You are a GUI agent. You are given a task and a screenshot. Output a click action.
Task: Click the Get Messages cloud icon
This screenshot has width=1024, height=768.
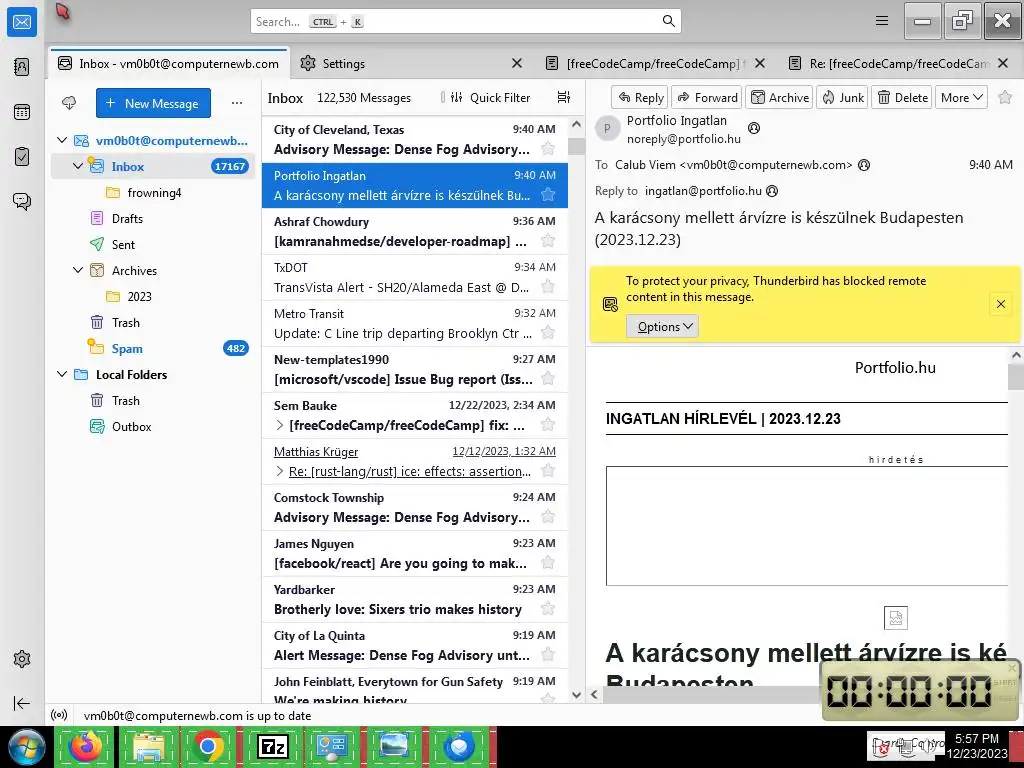(69, 103)
